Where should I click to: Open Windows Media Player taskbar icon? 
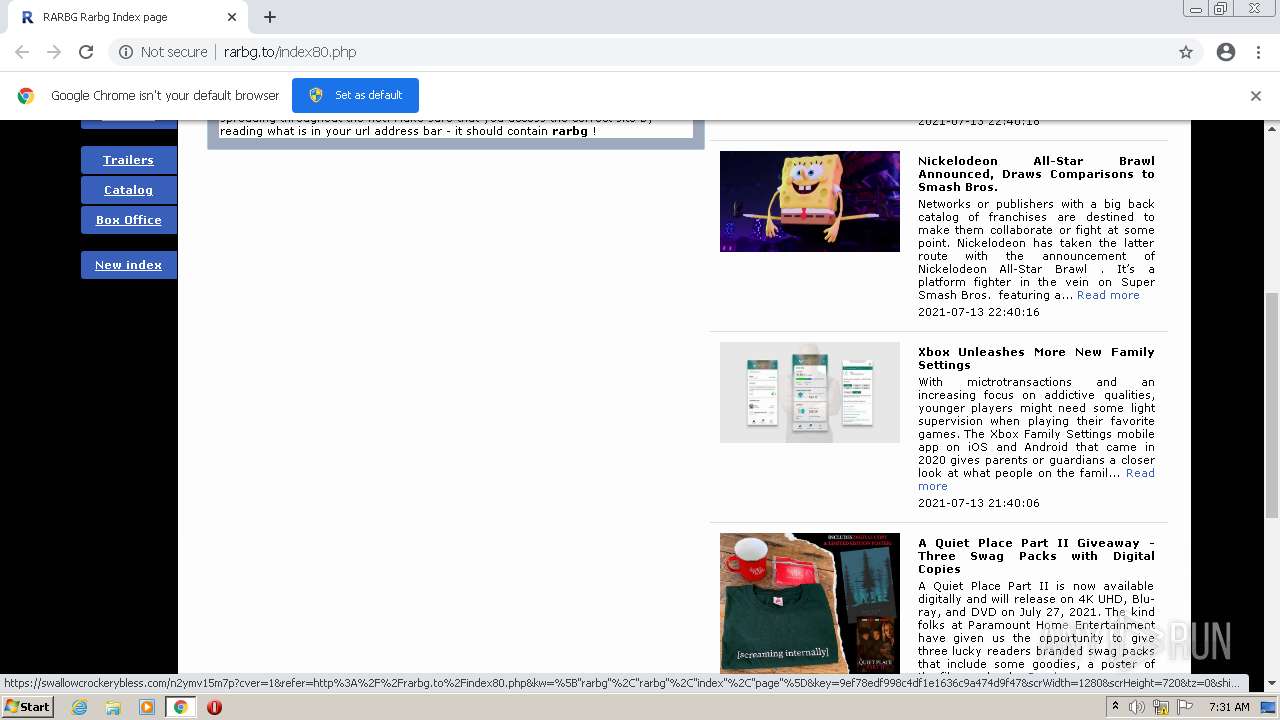pyautogui.click(x=146, y=707)
